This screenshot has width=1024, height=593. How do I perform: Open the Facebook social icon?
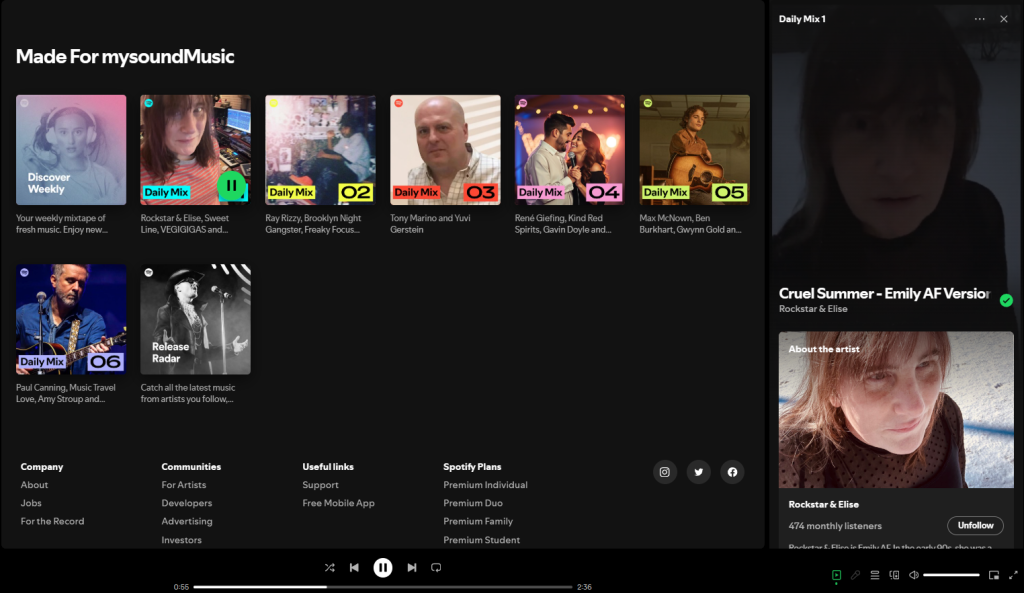(733, 472)
